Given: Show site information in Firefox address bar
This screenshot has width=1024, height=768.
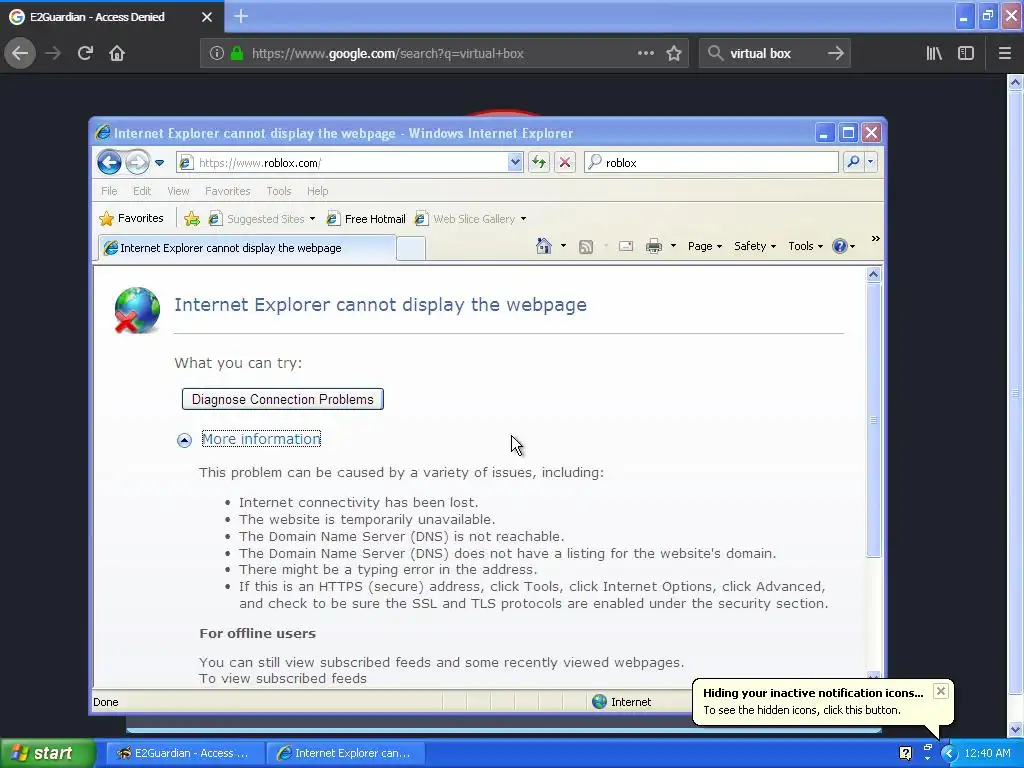Looking at the screenshot, I should click(217, 54).
